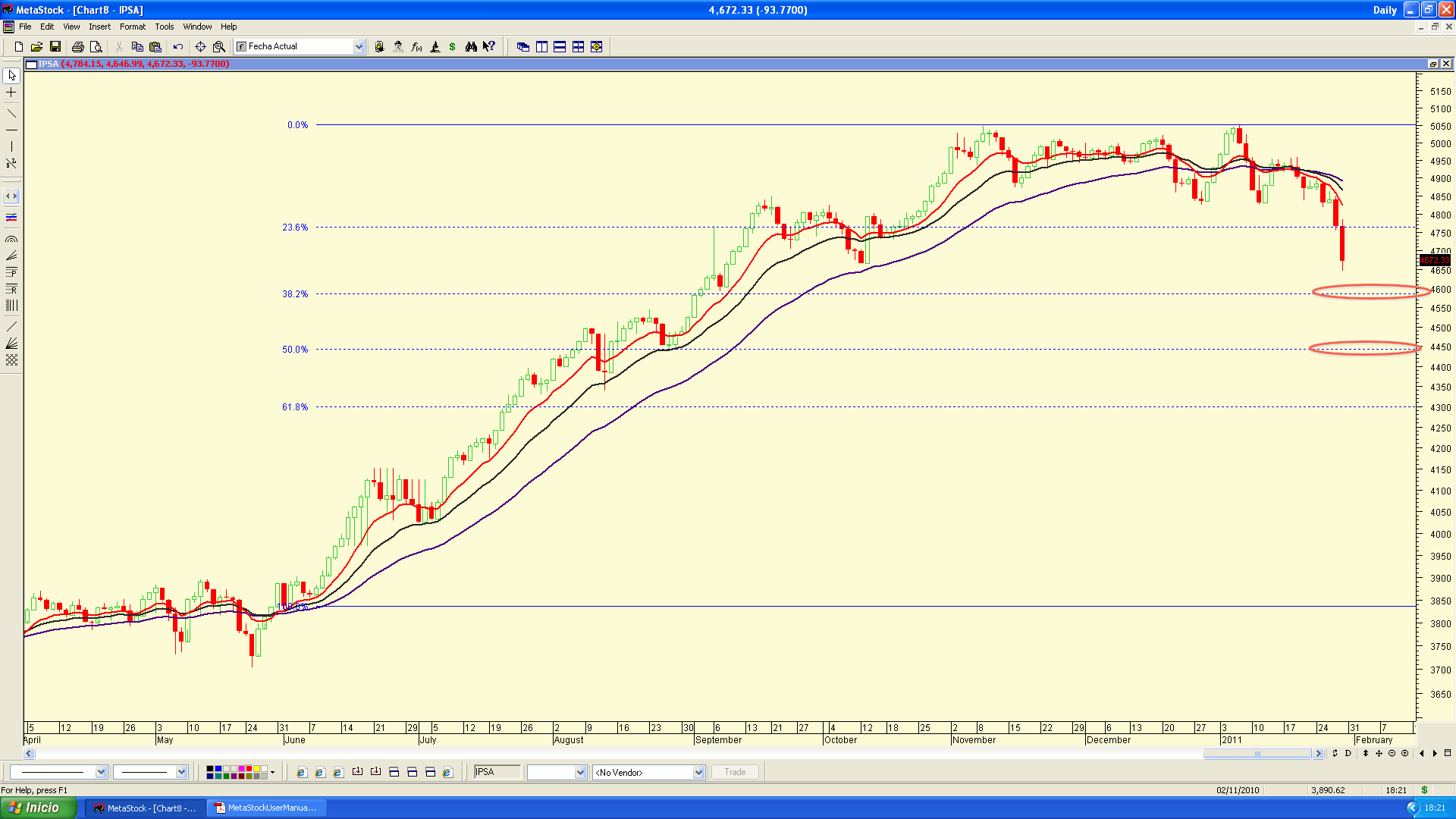Switch to MetaStockUserManual taskbar window

[x=267, y=808]
